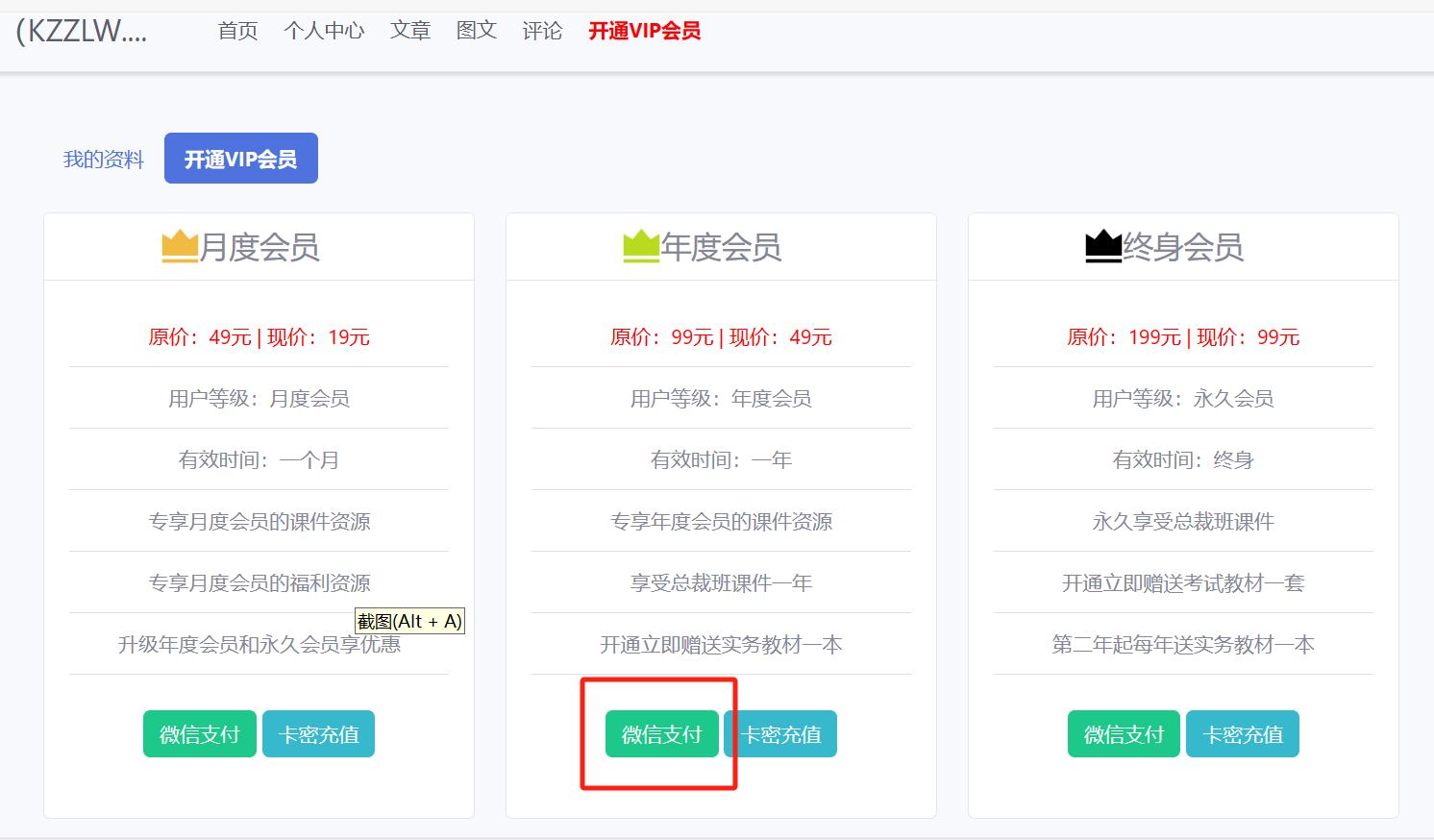Click 用户等级：月度会员 row
Viewport: 1434px width, 840px height.
pyautogui.click(x=259, y=398)
